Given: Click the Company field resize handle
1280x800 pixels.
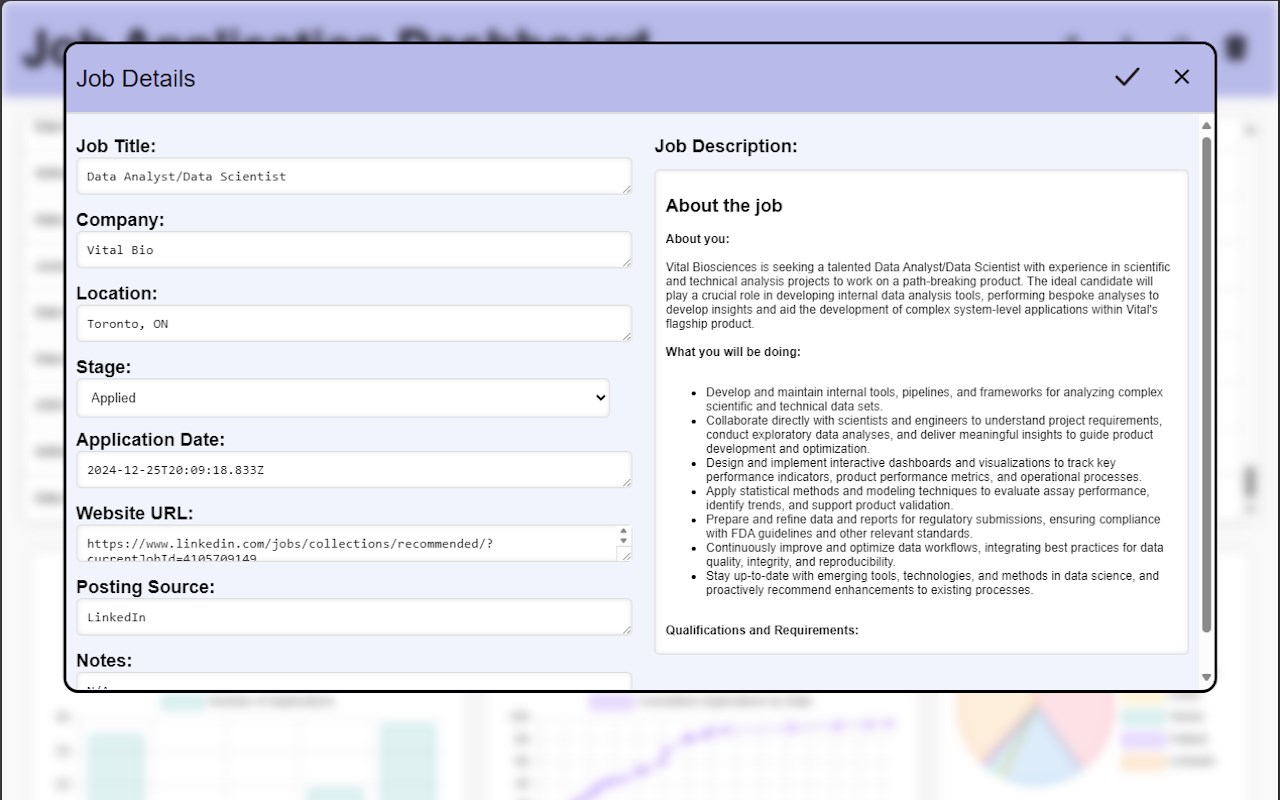Looking at the screenshot, I should click(626, 262).
